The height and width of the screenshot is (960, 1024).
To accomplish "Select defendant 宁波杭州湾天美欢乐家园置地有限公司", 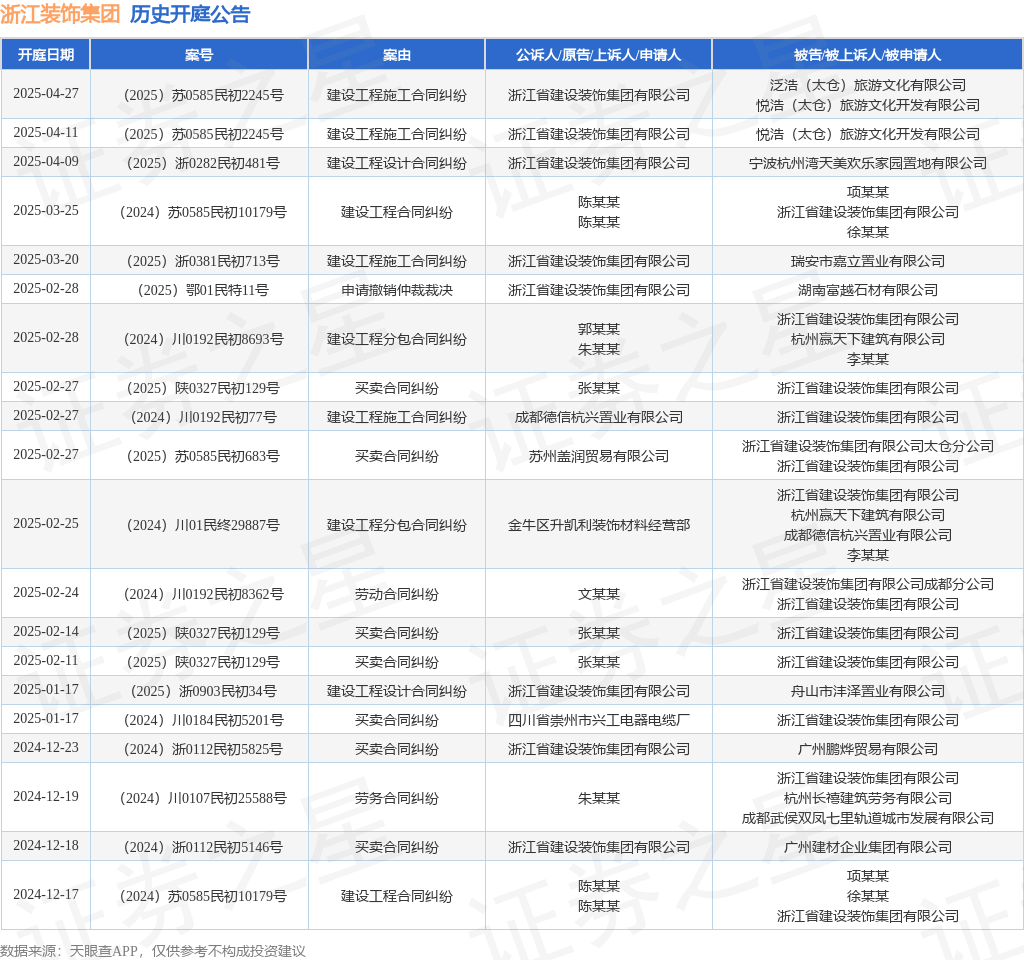I will [x=867, y=163].
